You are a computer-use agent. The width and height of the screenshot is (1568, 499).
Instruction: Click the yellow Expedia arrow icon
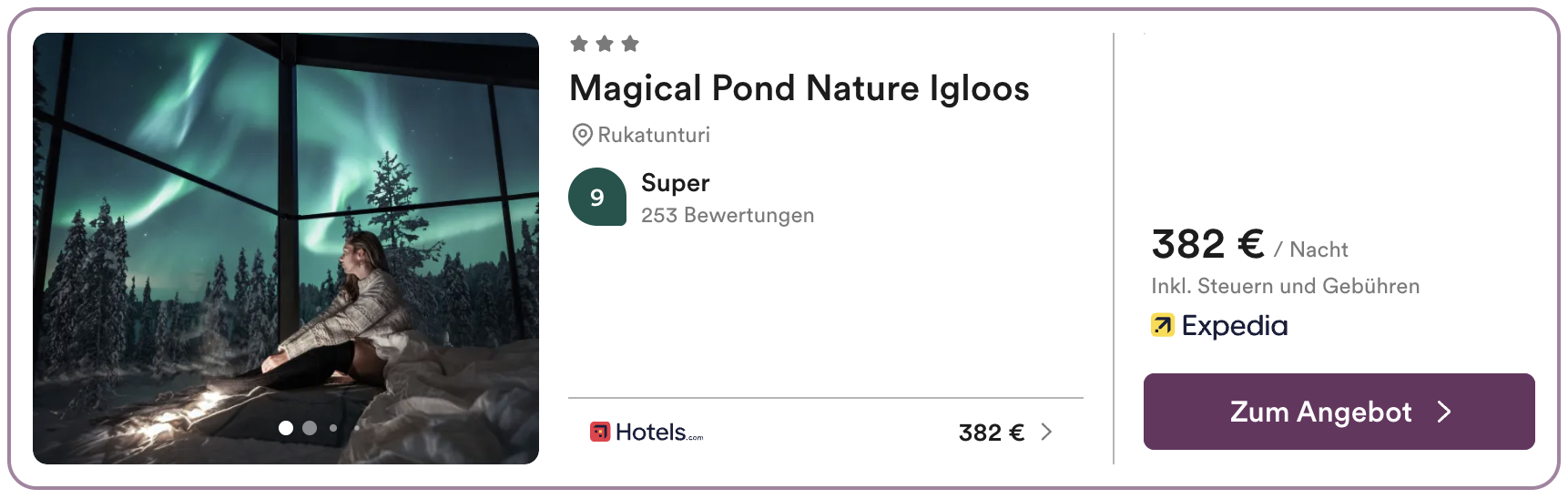point(1163,325)
